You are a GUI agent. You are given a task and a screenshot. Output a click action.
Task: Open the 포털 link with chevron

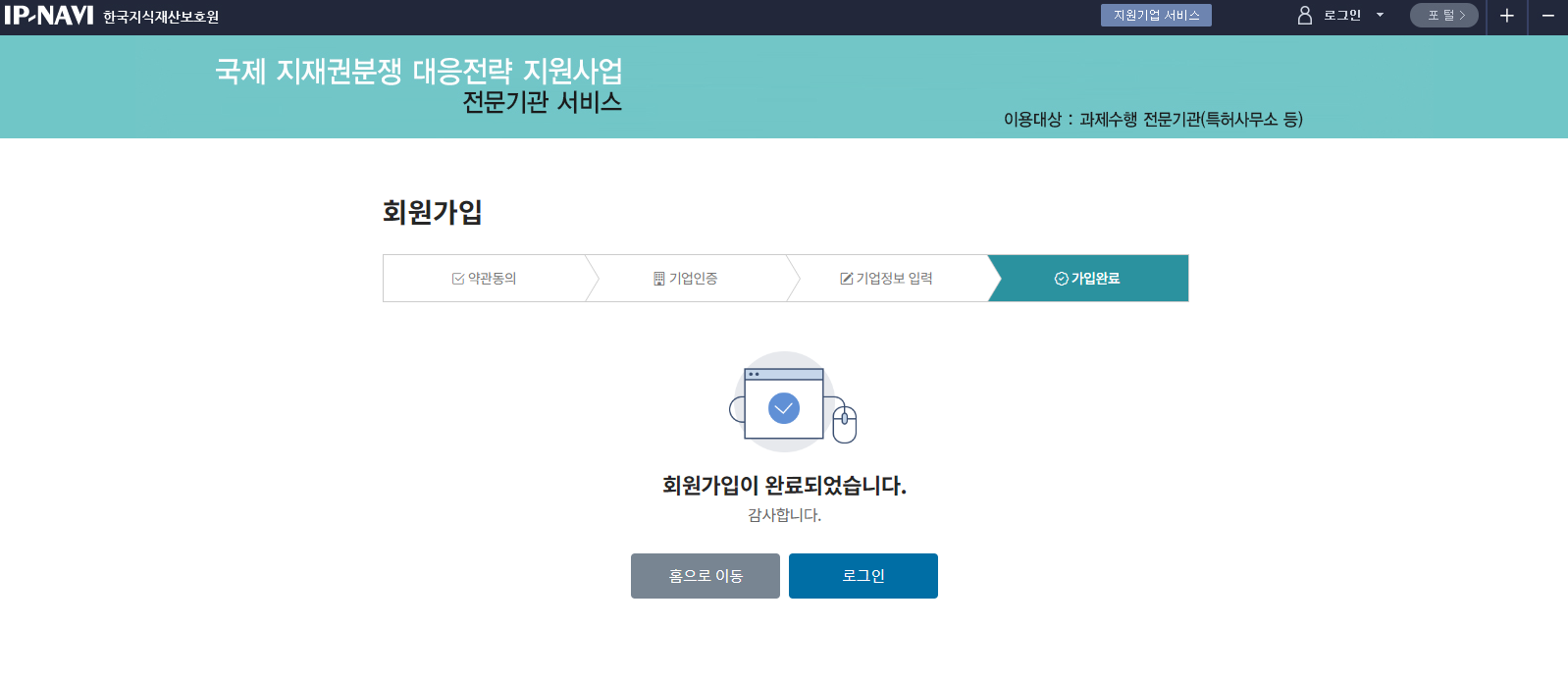point(1444,16)
